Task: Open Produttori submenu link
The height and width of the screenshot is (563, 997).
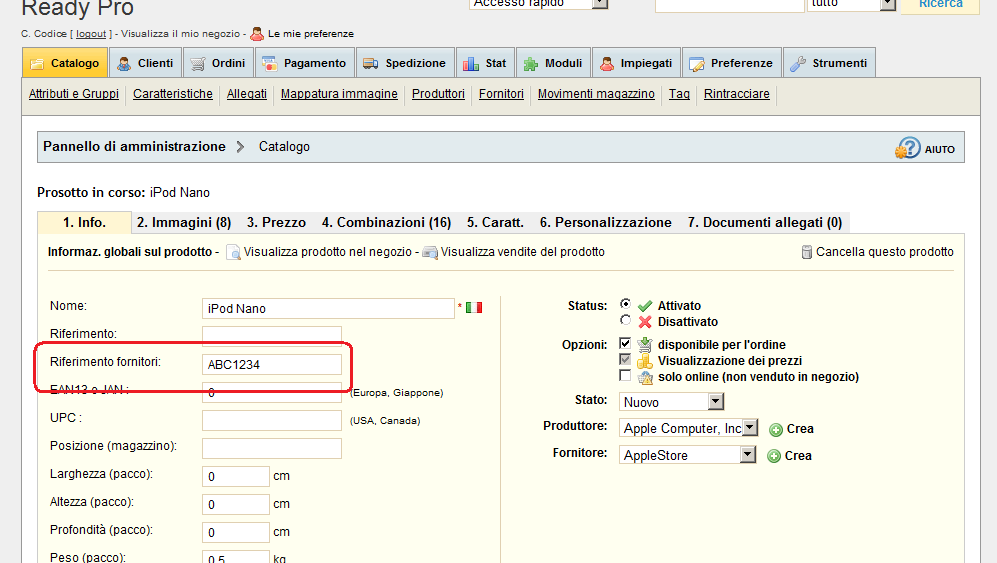Action: (438, 94)
